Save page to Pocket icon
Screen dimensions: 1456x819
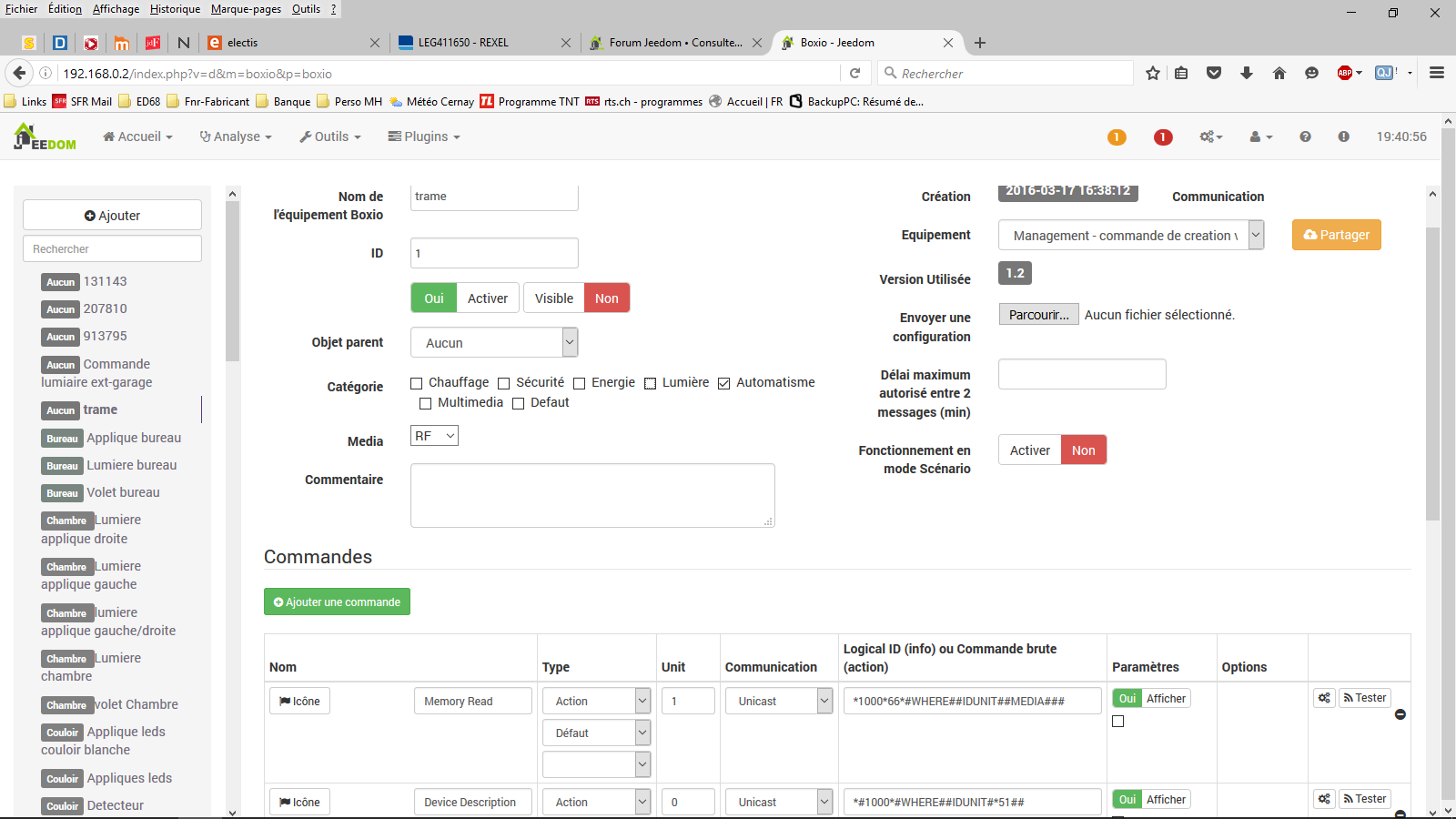pyautogui.click(x=1214, y=73)
